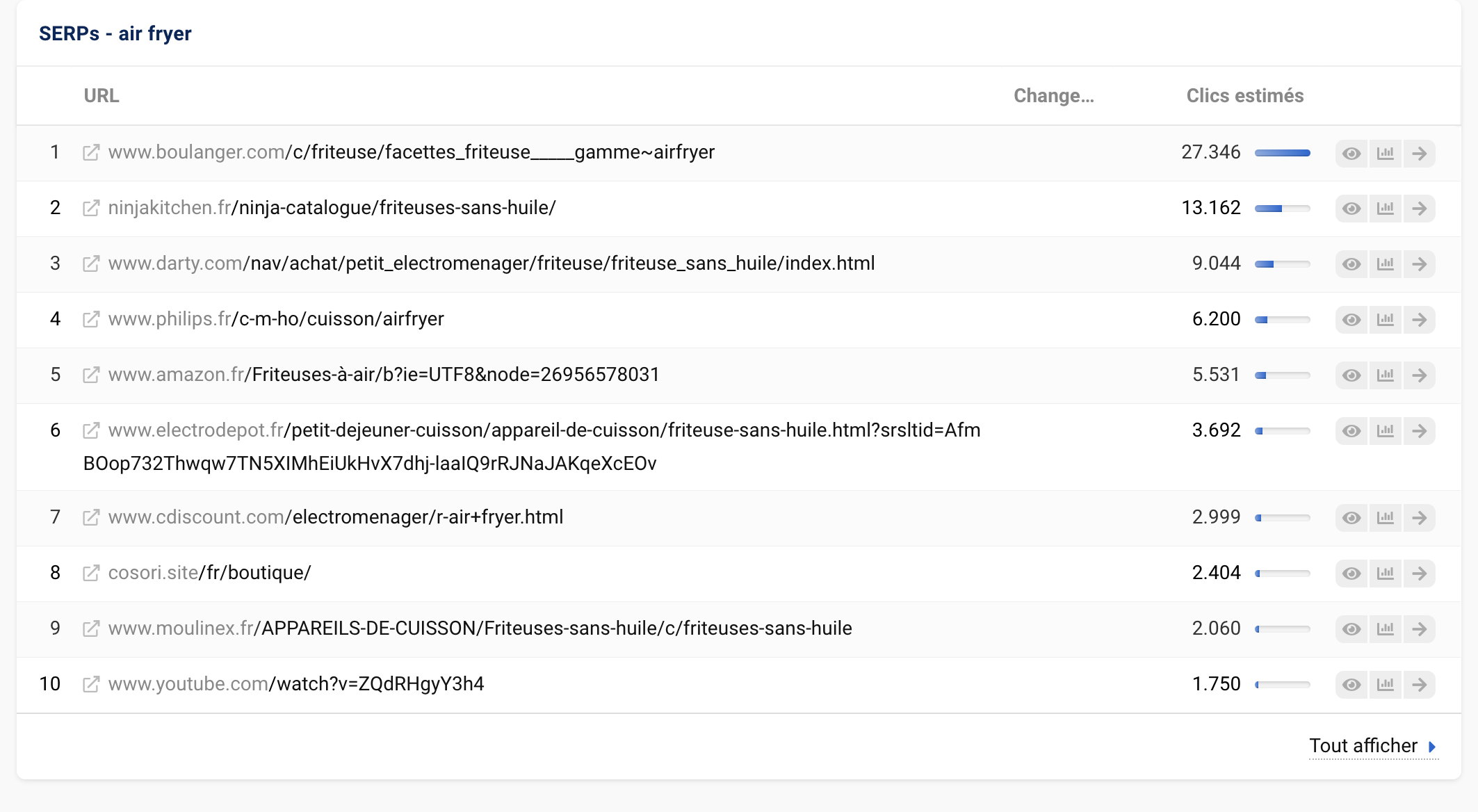Click the click-share bar for boulanger.com
Screen dimensions: 1478x812
[x=1283, y=153]
